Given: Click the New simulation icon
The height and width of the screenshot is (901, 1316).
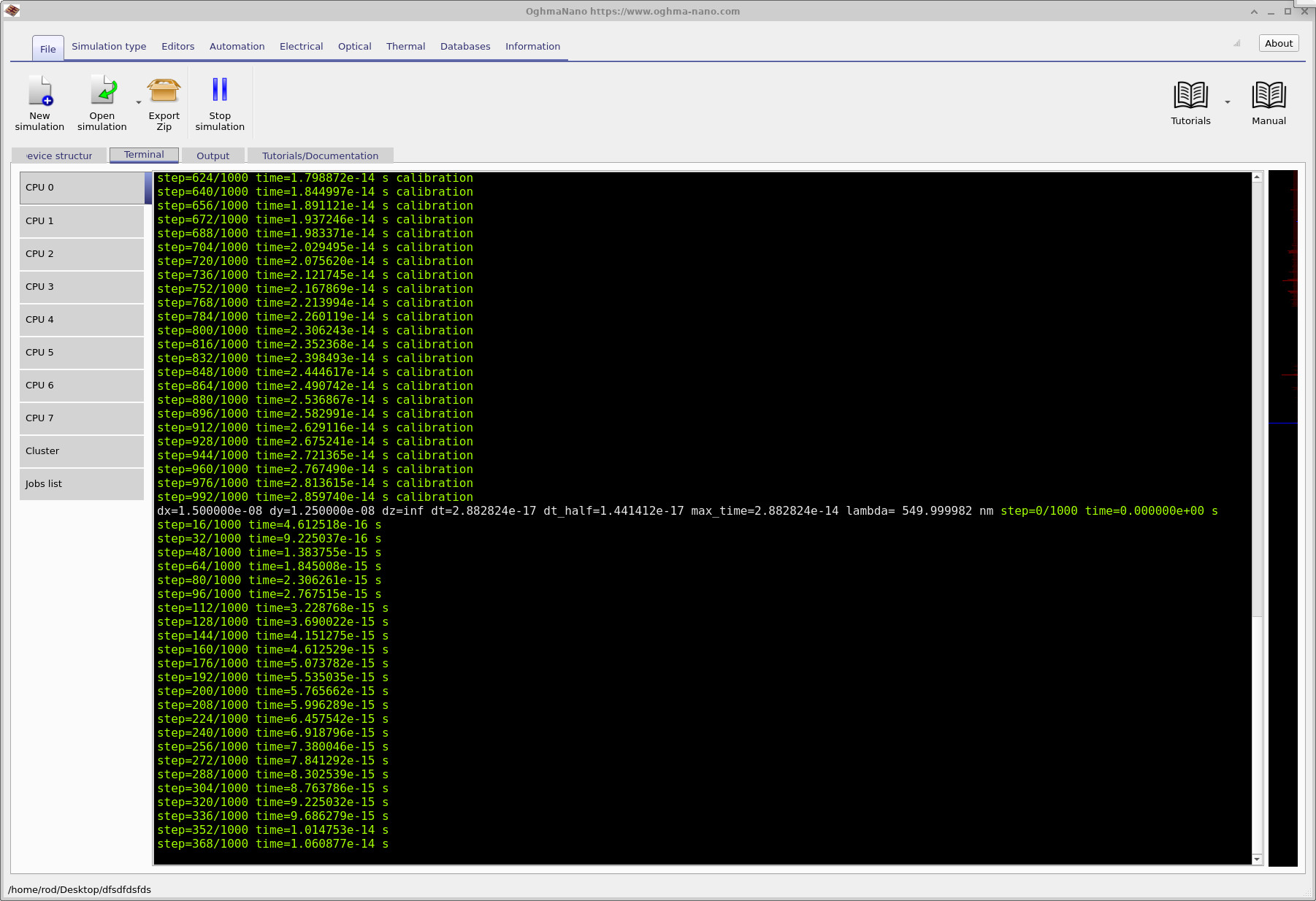Looking at the screenshot, I should pyautogui.click(x=40, y=91).
